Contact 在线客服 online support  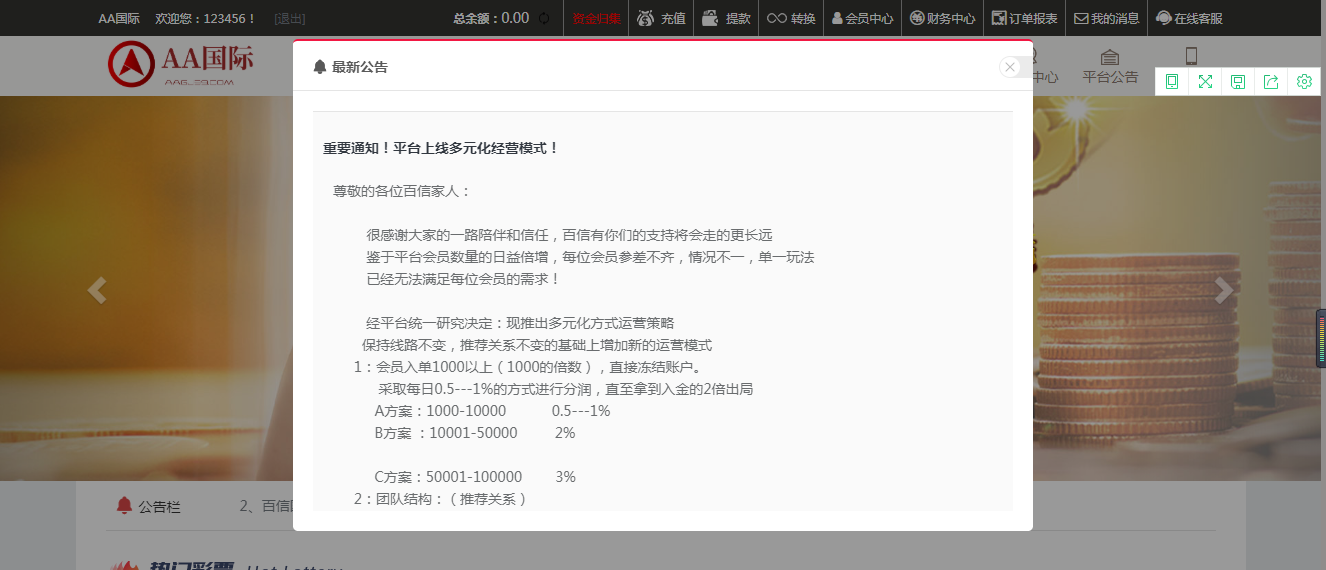1189,18
